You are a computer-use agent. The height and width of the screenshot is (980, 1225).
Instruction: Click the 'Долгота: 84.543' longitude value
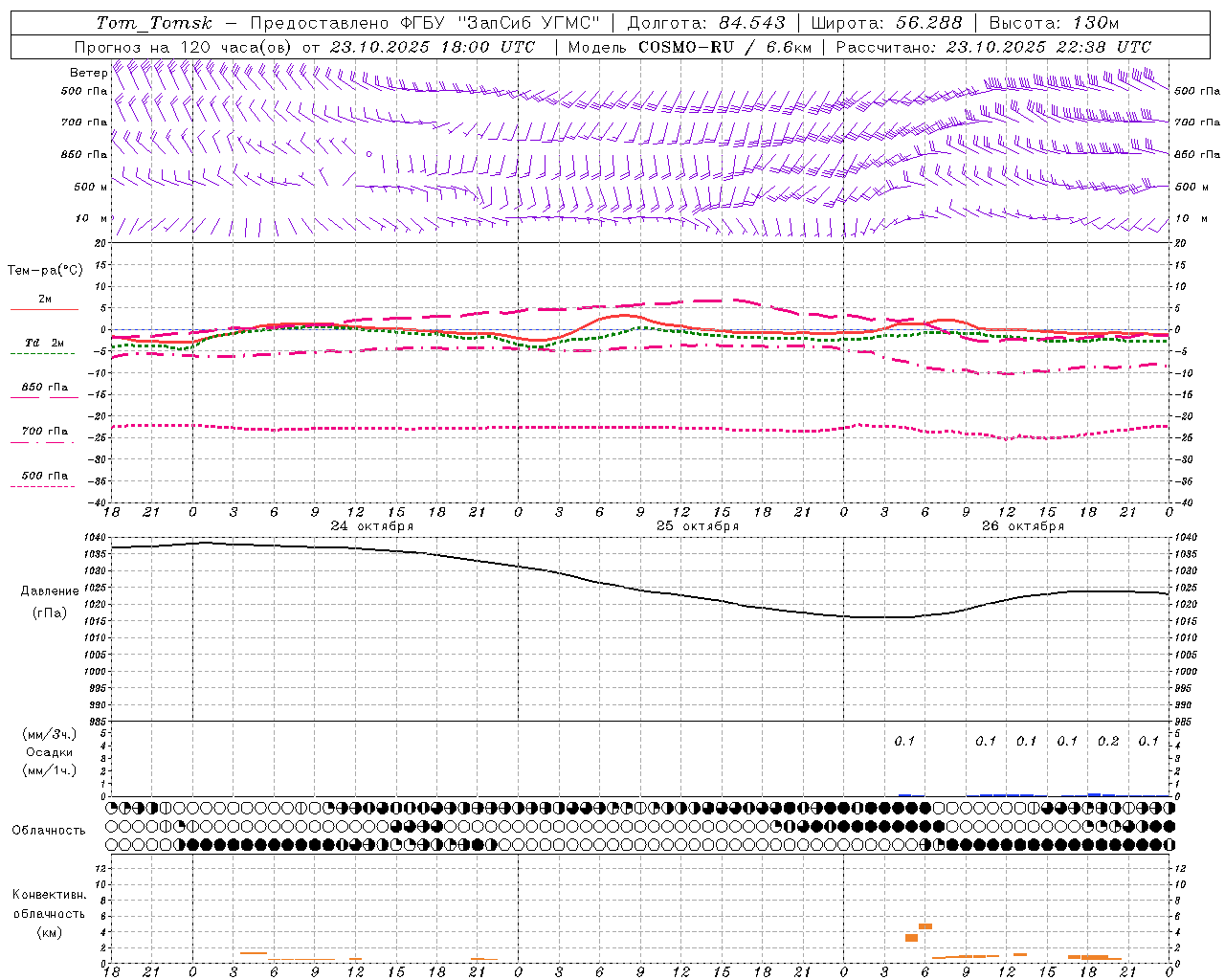(706, 23)
